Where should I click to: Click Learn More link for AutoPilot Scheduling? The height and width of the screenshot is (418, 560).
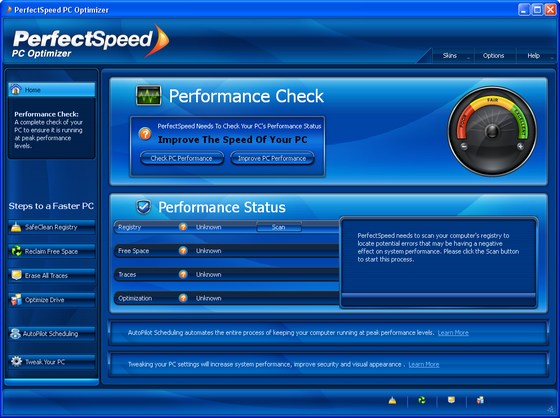tap(453, 333)
